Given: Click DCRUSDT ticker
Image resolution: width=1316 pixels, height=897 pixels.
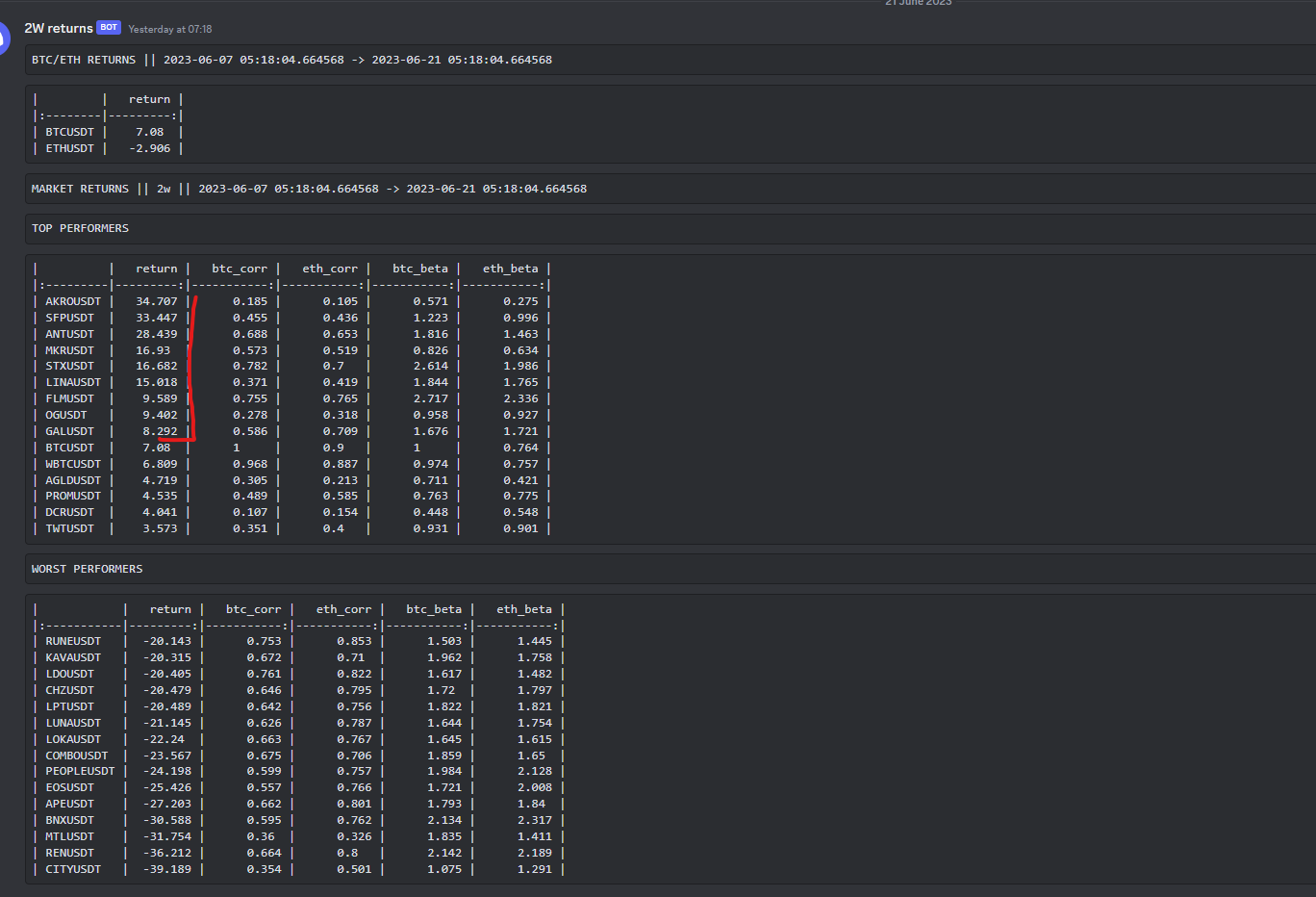Looking at the screenshot, I should coord(70,512).
